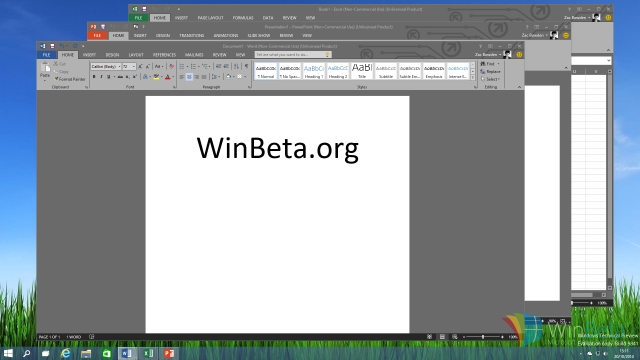Apply the Heading 1 style
Image resolution: width=640 pixels, height=360 pixels.
pyautogui.click(x=313, y=71)
